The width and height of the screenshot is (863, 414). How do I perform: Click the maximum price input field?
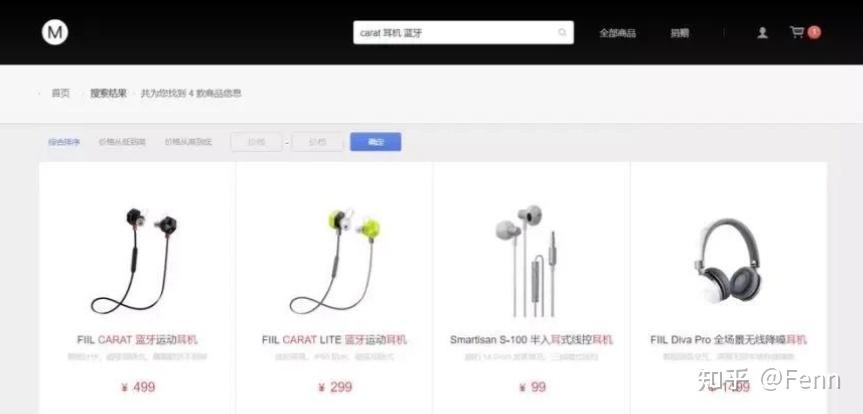coord(318,142)
